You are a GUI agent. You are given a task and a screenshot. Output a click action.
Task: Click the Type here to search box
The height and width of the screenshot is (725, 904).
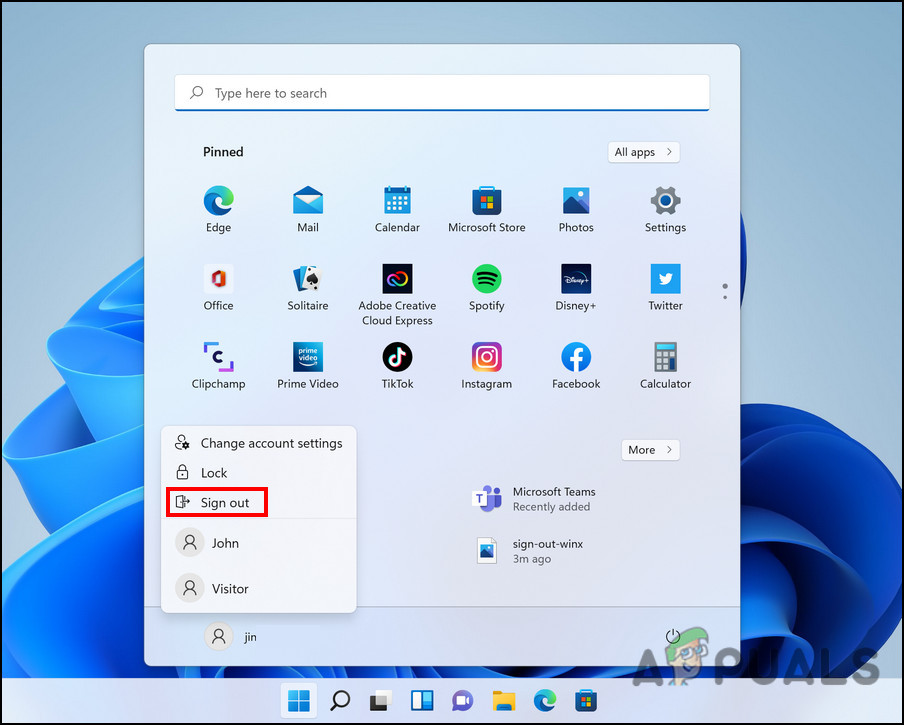[x=442, y=93]
